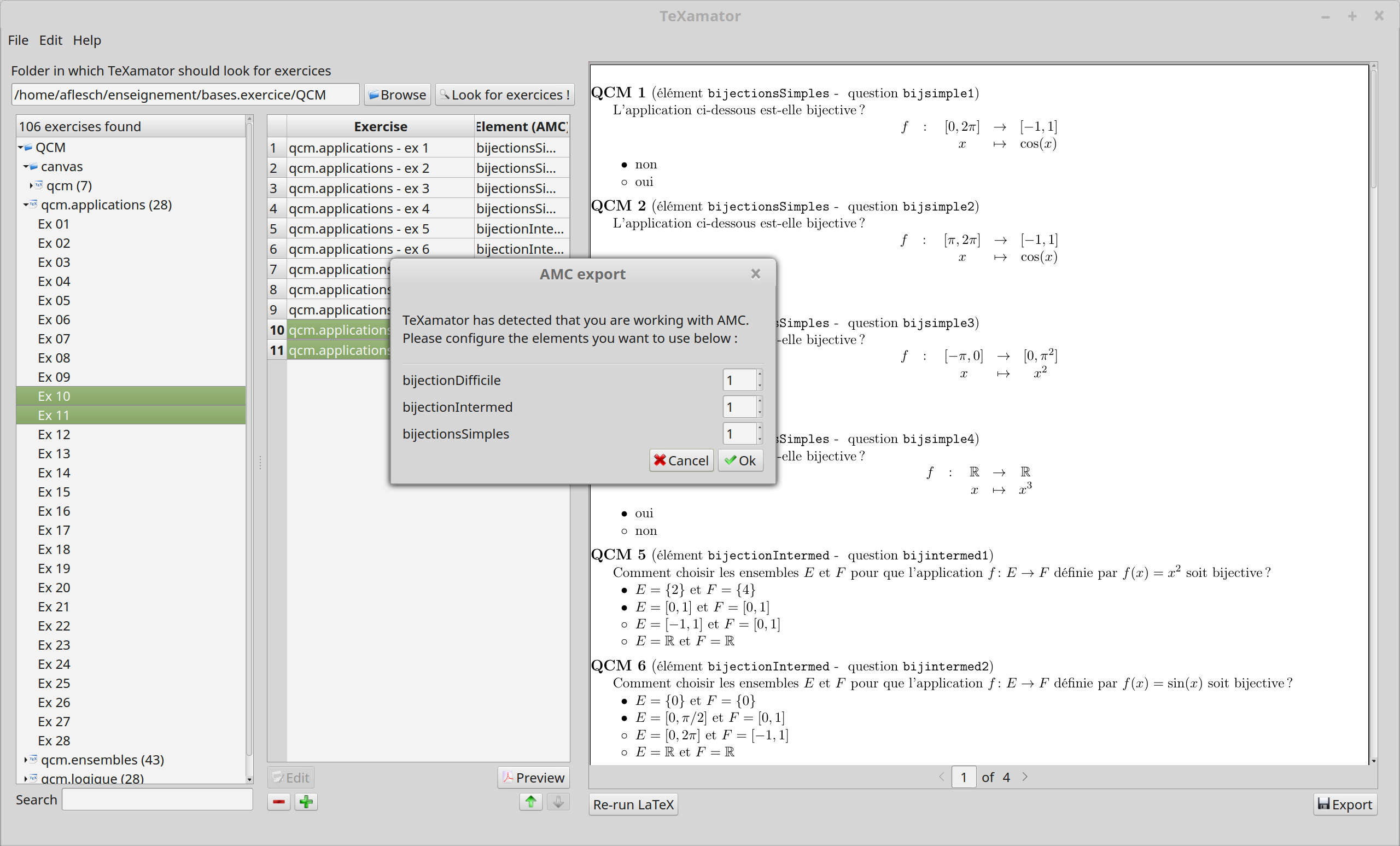The image size is (1400, 846).
Task: Click the exercise tree vertical scrollbar
Action: pos(249,449)
